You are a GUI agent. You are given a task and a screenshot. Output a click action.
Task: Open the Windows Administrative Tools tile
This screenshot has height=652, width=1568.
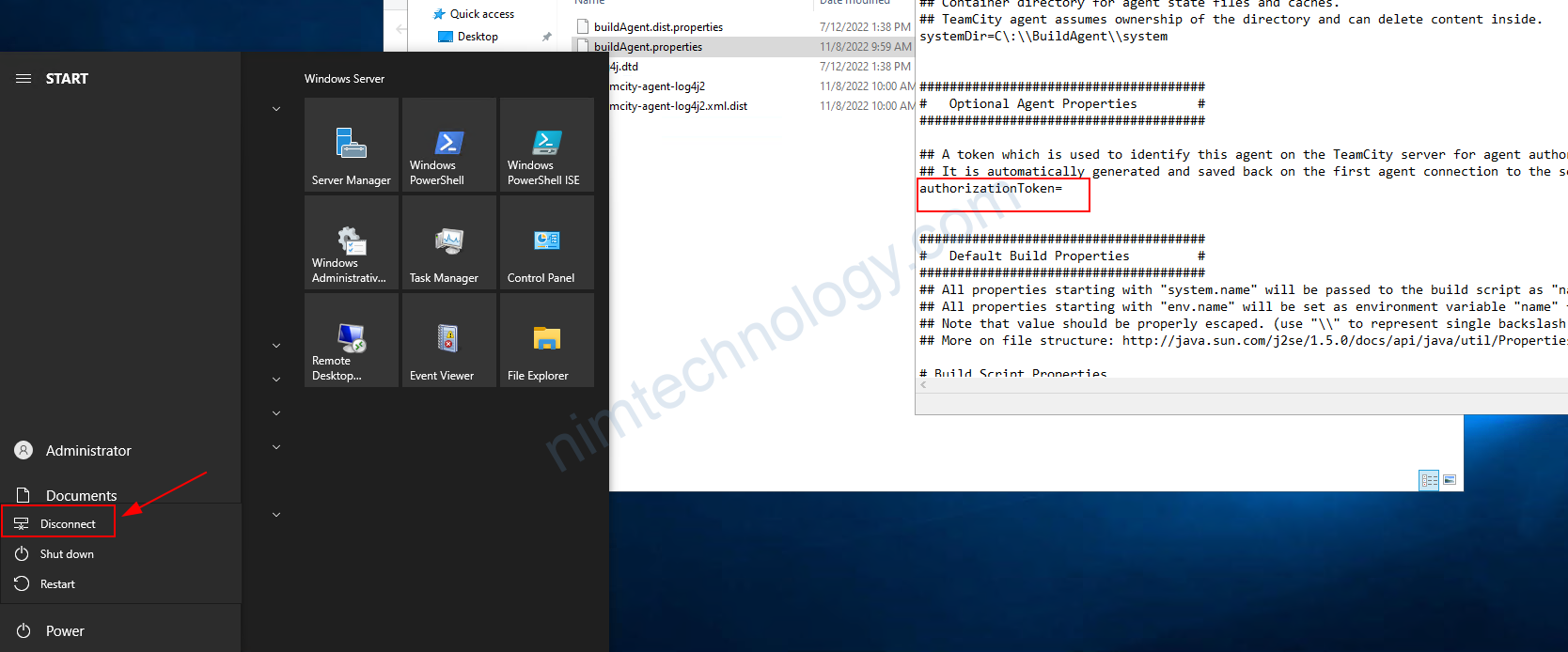click(352, 242)
